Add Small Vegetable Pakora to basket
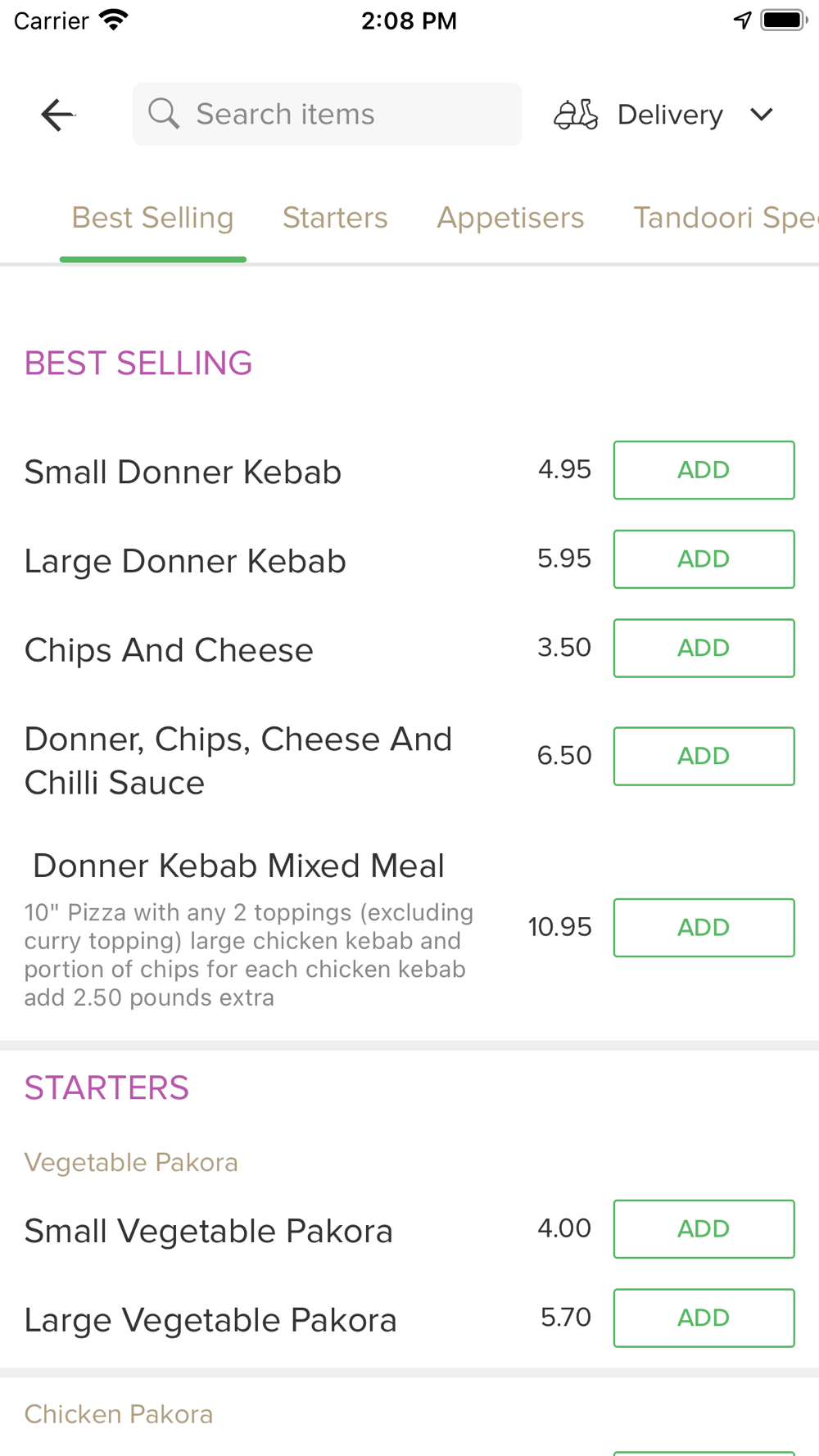 pyautogui.click(x=704, y=1229)
